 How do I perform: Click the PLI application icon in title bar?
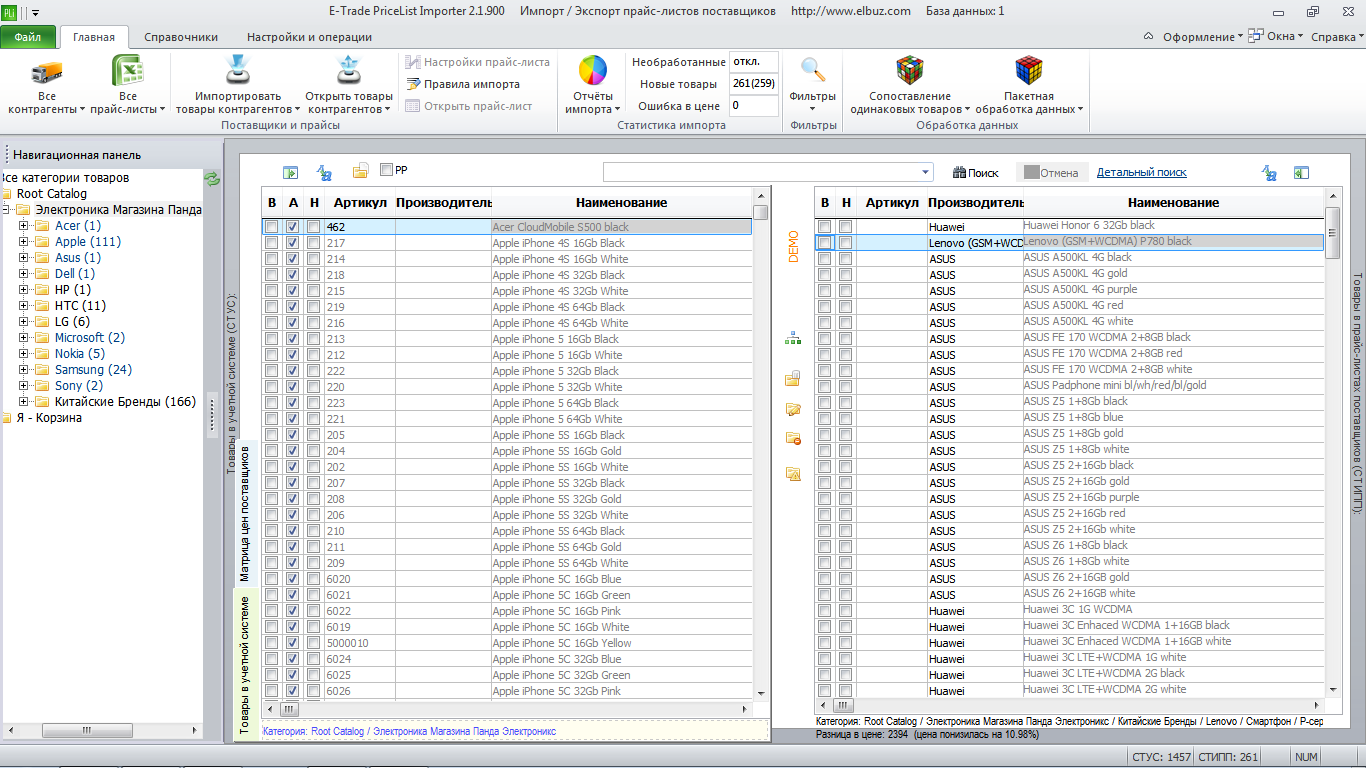9,11
